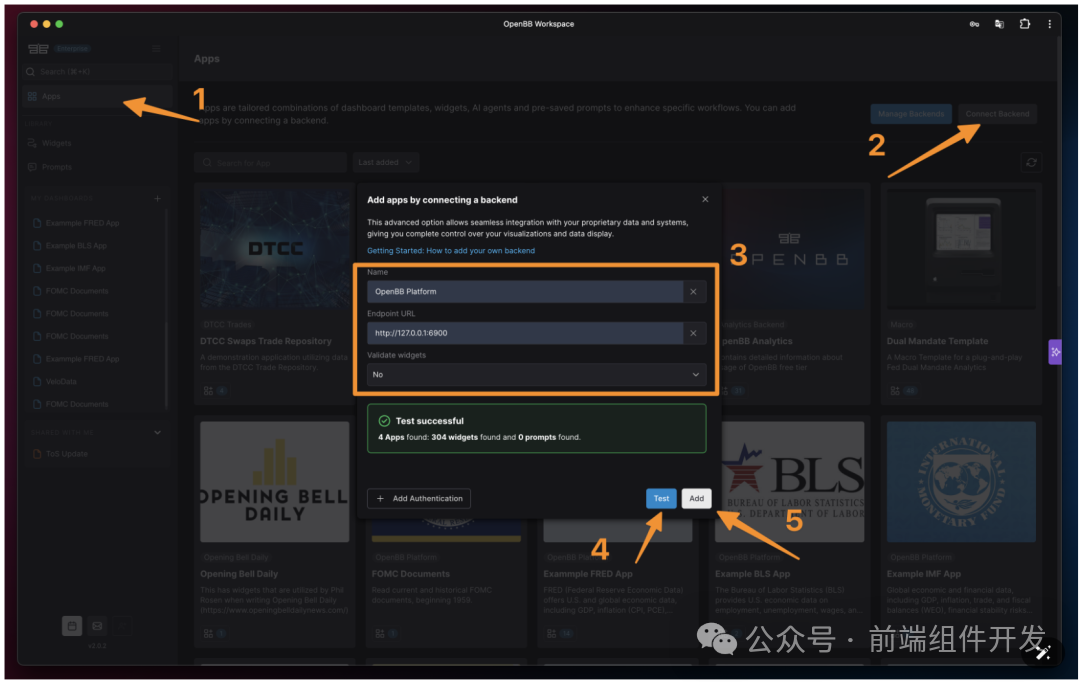Click the Endpoint URL input field

click(x=525, y=333)
